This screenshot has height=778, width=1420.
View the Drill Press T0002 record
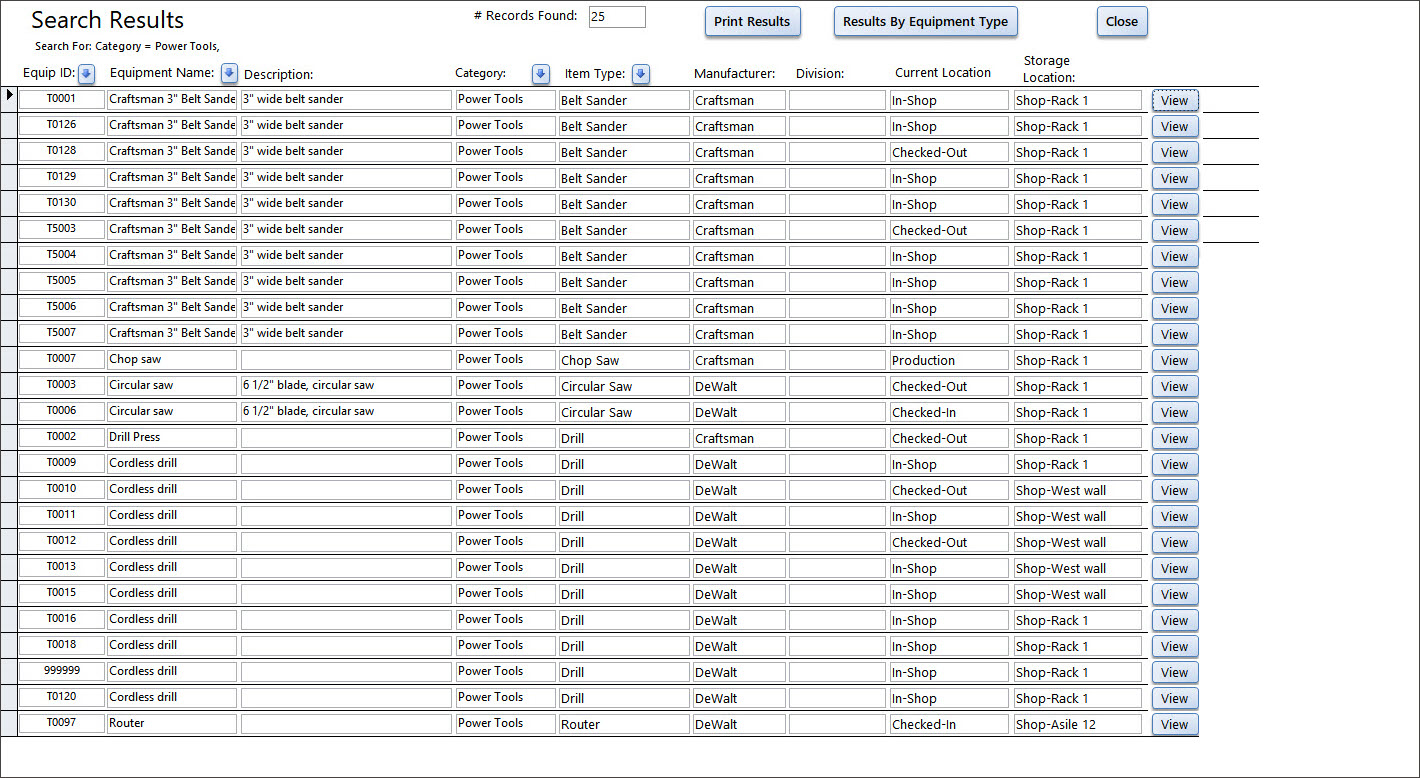(1175, 438)
